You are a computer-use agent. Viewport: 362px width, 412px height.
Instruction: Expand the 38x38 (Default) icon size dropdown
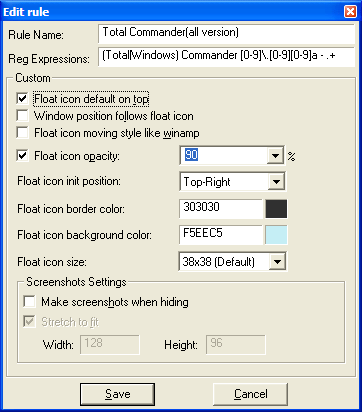(x=277, y=262)
